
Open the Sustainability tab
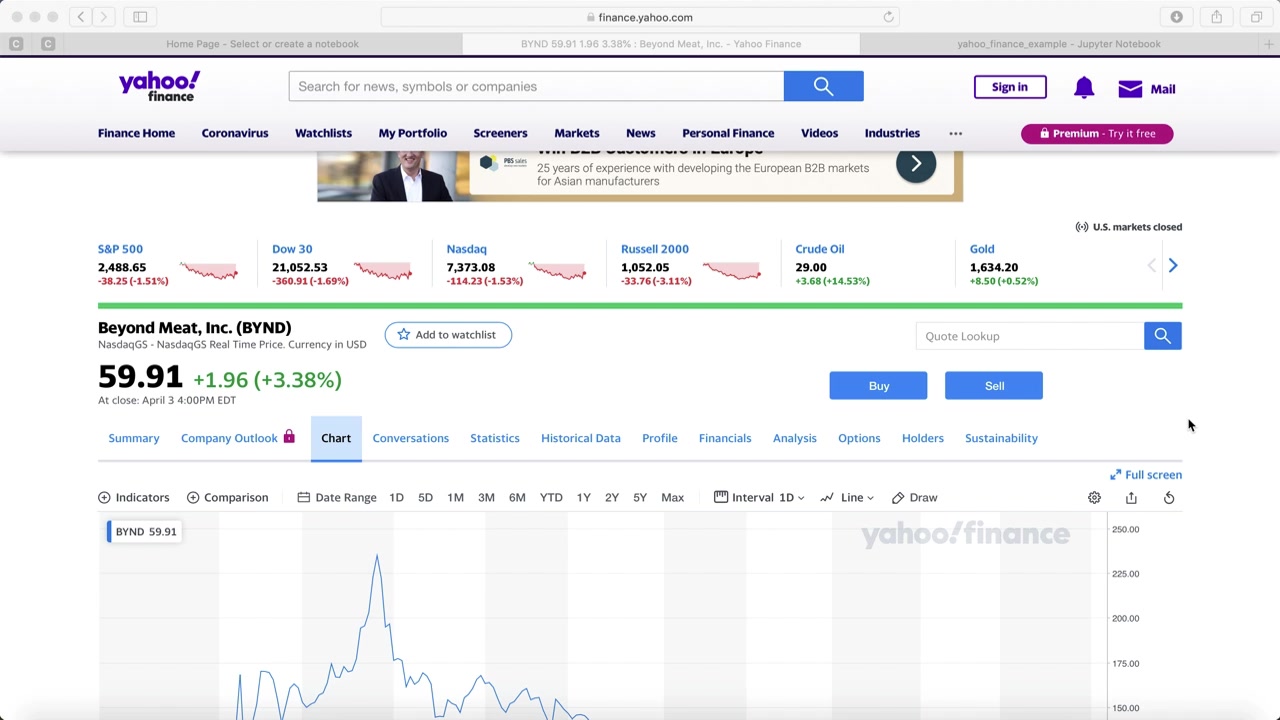coord(1001,438)
